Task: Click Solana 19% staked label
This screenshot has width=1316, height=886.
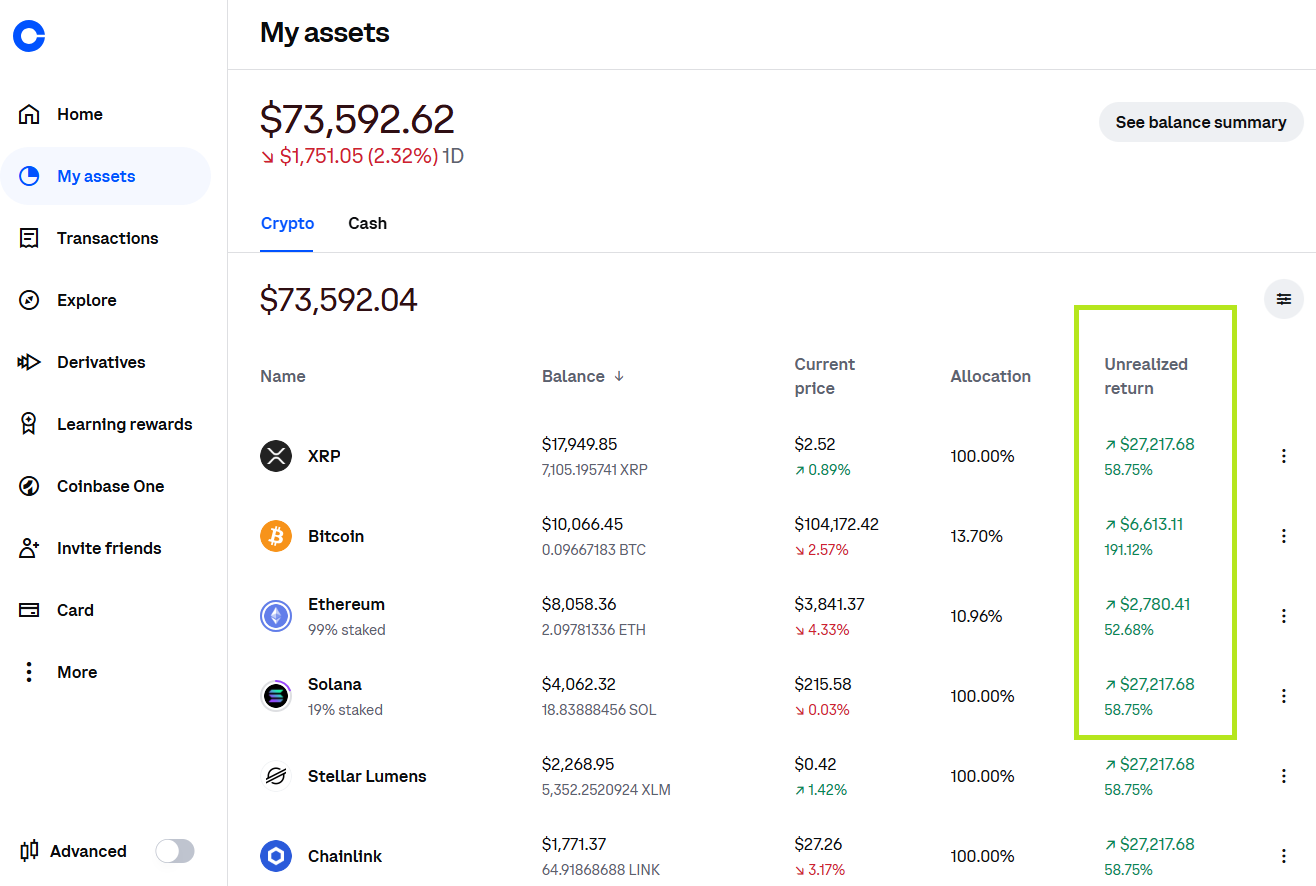Action: 345,710
